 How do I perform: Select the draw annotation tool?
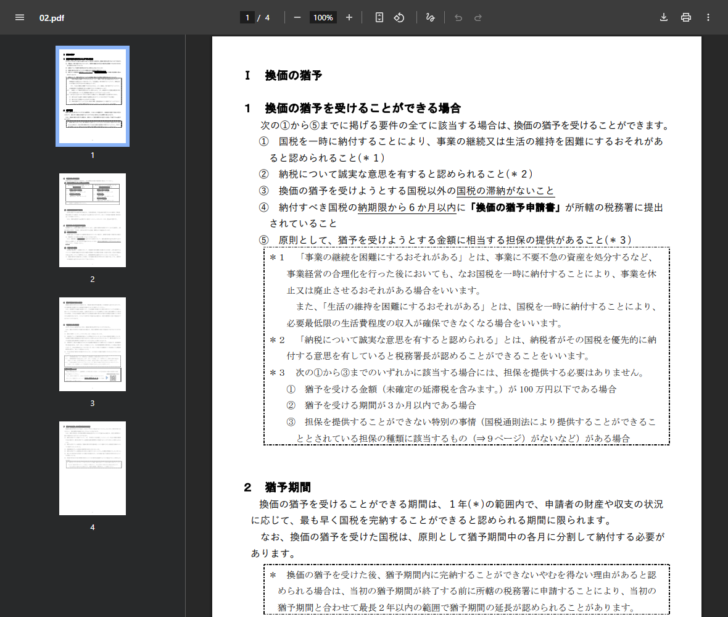click(430, 18)
